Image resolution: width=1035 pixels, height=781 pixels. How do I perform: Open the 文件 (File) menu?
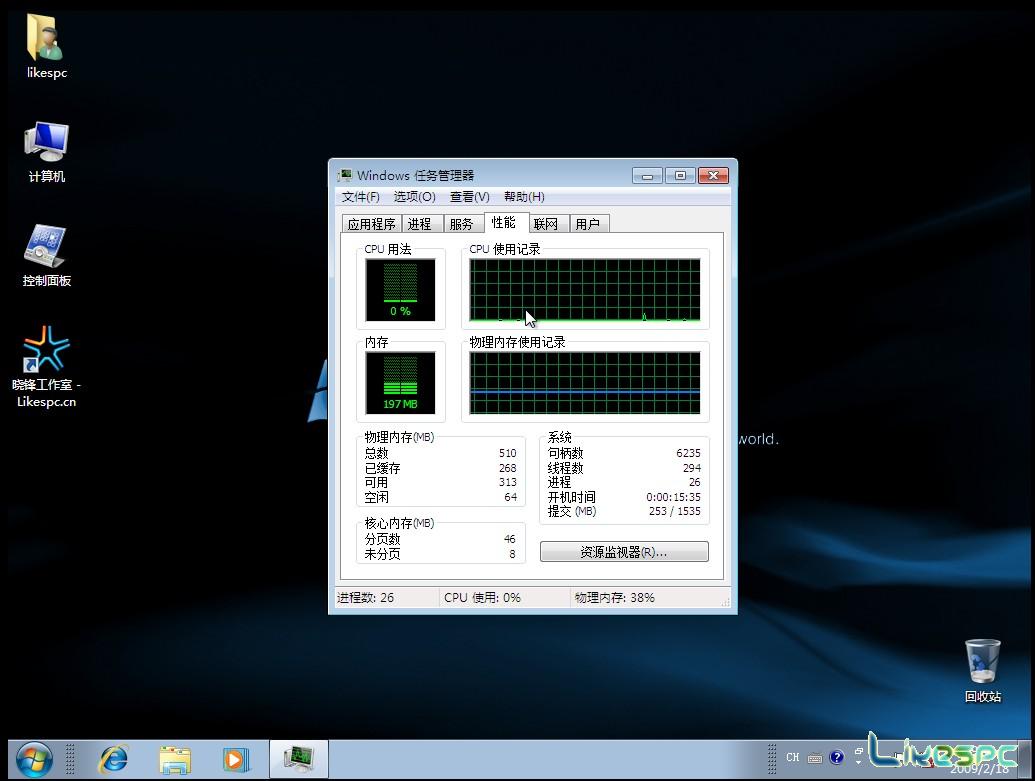[360, 196]
